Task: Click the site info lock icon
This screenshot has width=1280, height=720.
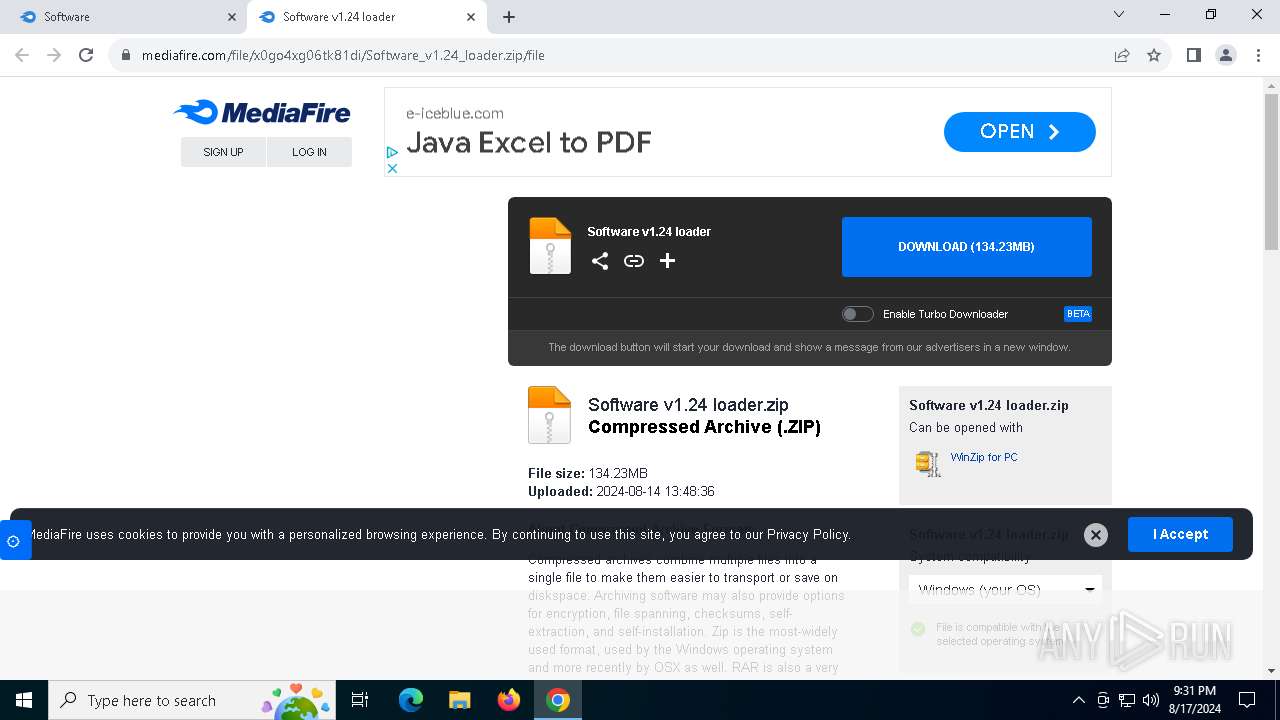Action: (126, 55)
